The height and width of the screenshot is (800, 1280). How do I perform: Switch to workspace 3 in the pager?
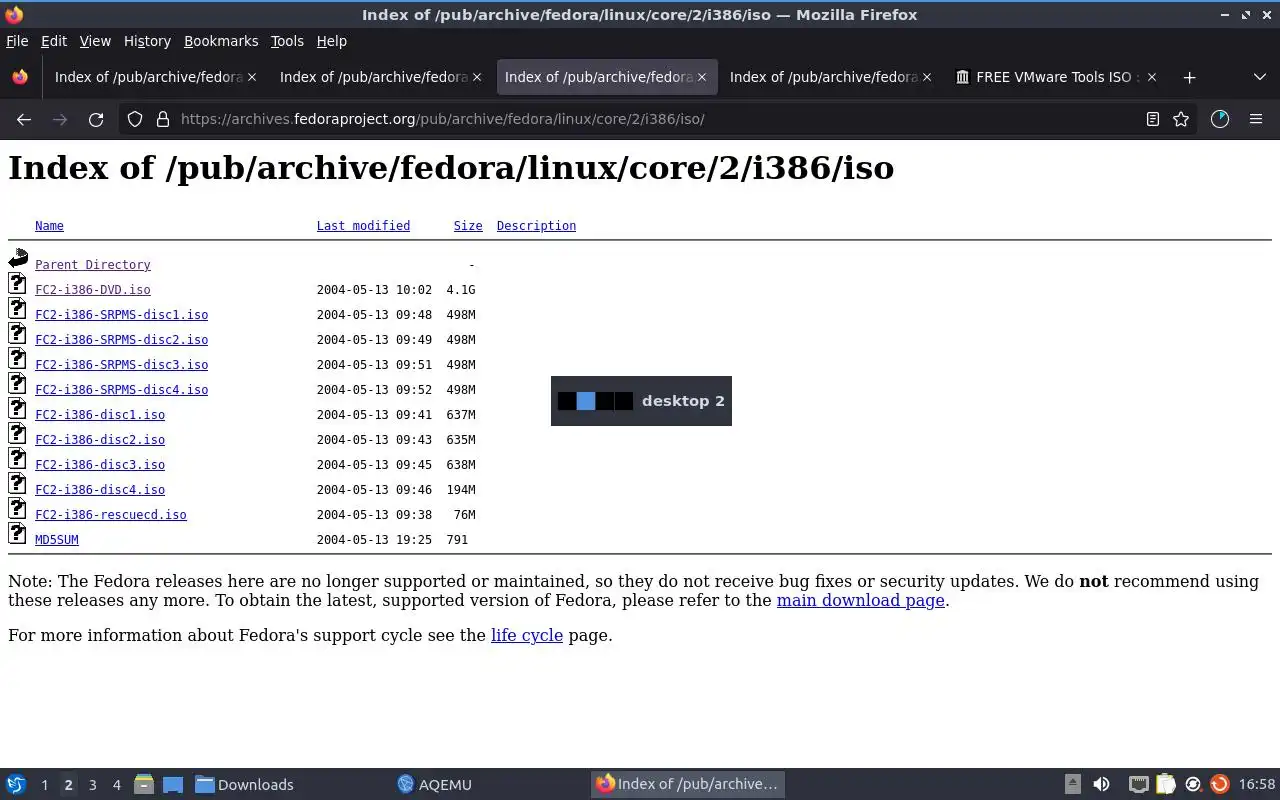[x=92, y=785]
